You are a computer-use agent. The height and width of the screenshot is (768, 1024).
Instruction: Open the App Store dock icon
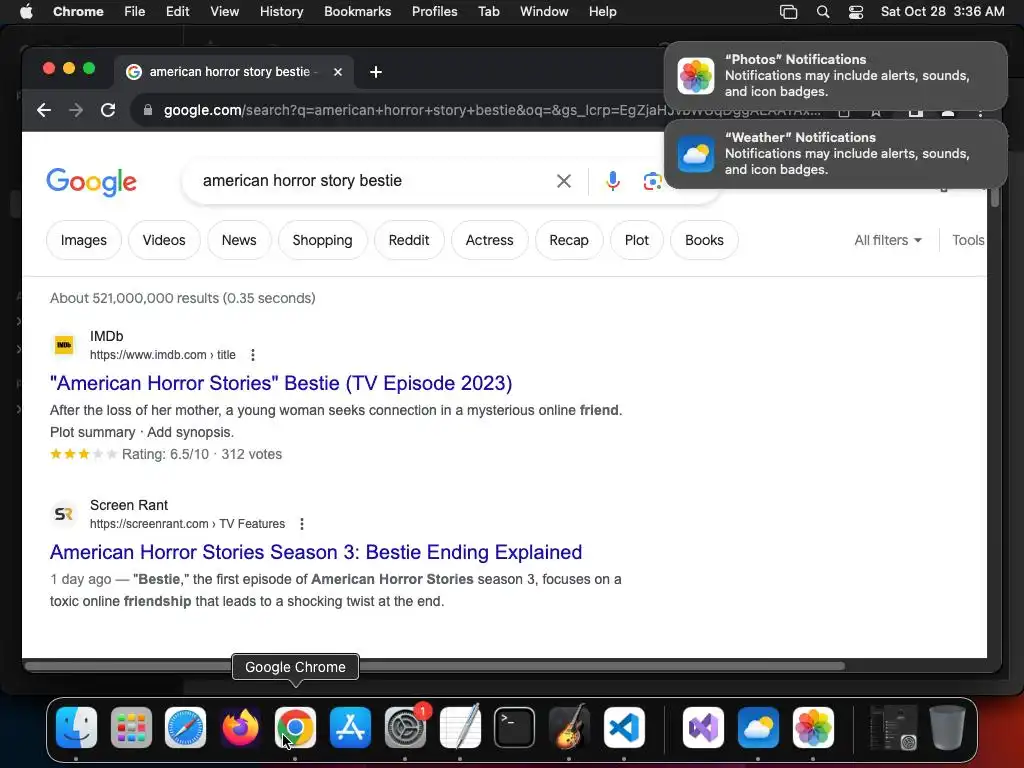tap(350, 727)
